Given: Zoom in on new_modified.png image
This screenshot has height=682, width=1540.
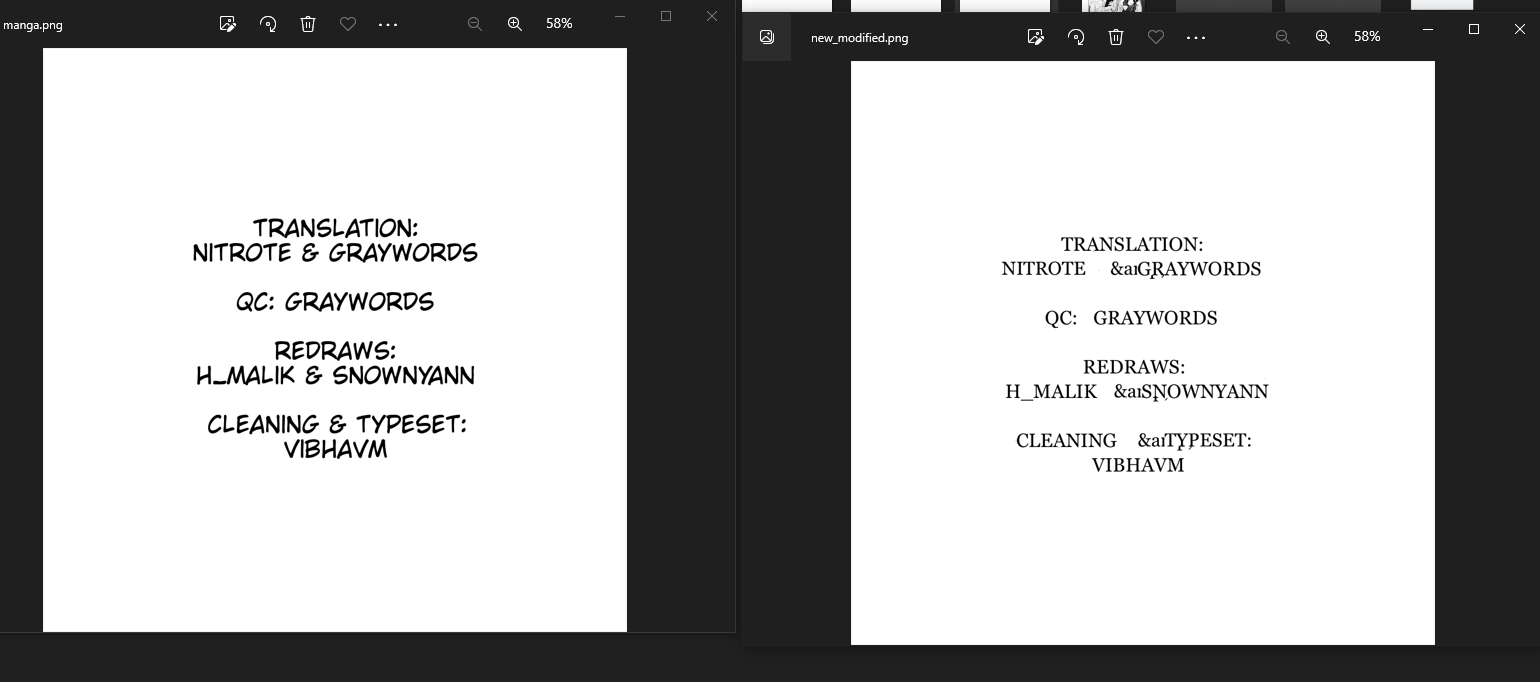Looking at the screenshot, I should pos(1323,37).
